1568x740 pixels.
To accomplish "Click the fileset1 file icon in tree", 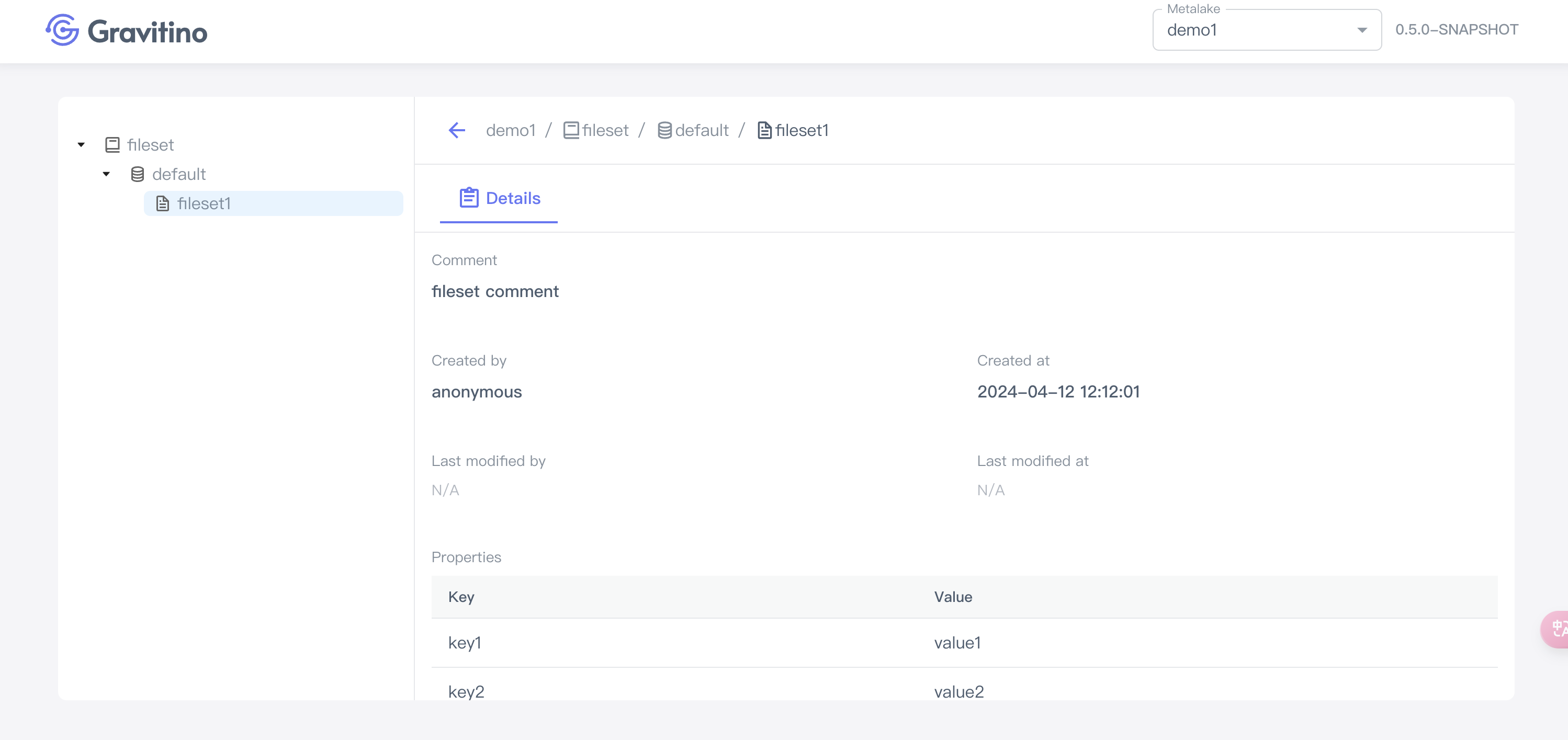I will tap(163, 203).
